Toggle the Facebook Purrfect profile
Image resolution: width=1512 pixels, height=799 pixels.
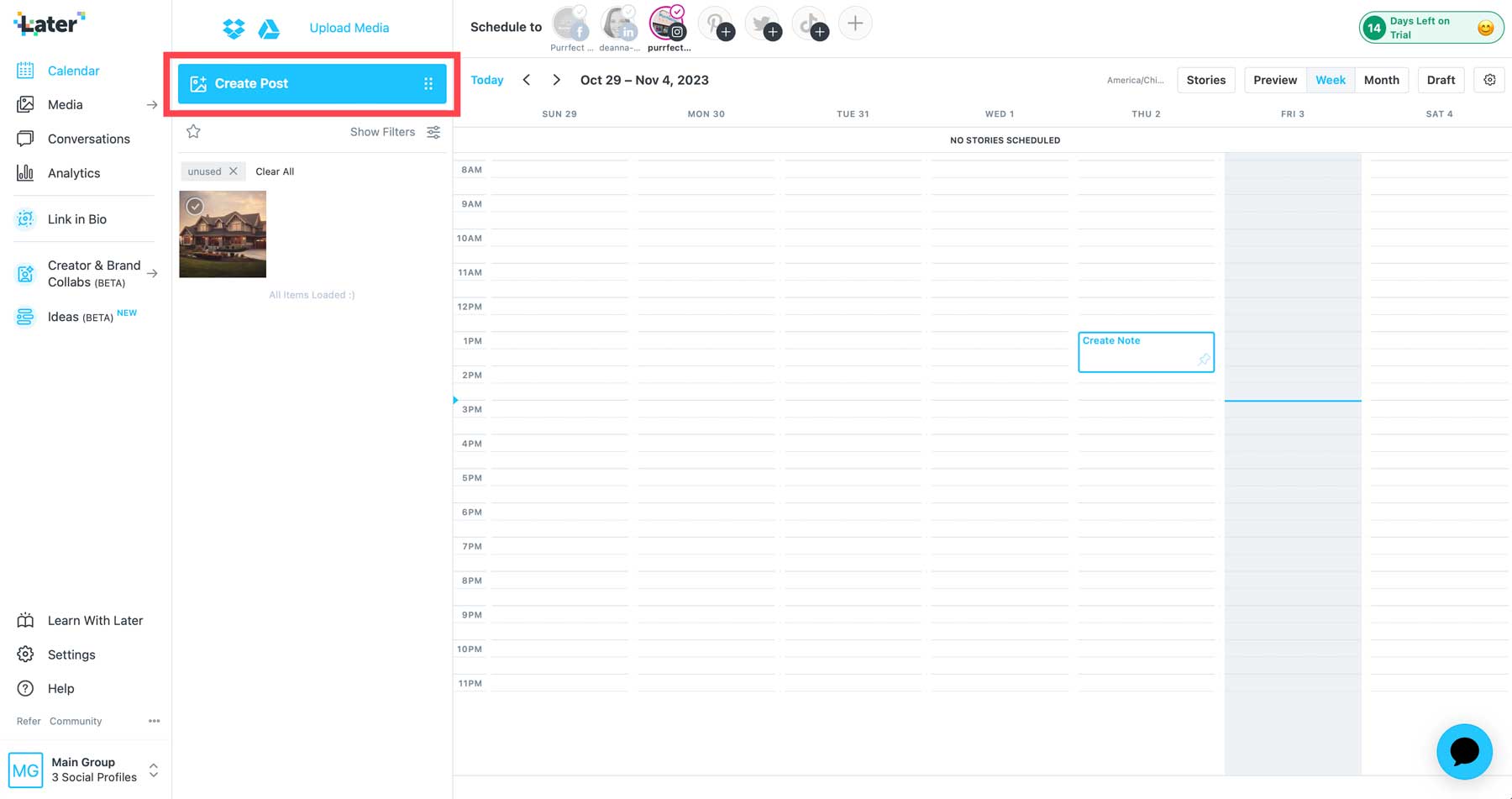click(x=571, y=24)
